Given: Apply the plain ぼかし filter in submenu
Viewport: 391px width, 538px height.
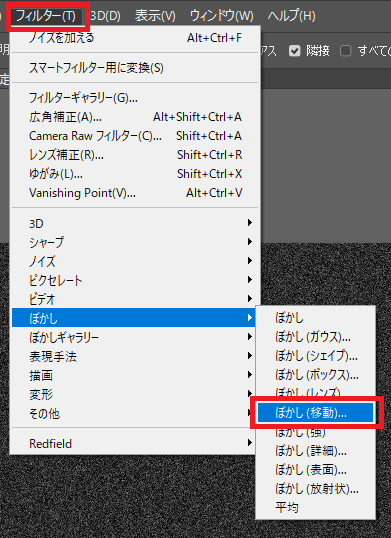Looking at the screenshot, I should (316, 318).
